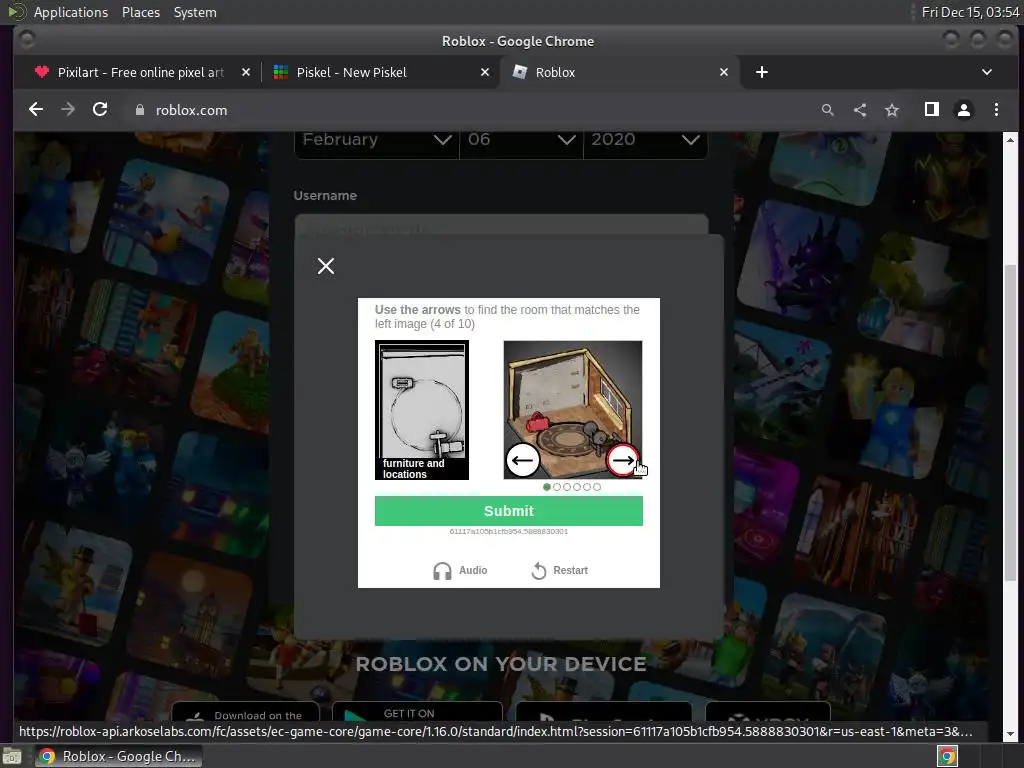Select the first green progress dot
1024x768 pixels.
click(x=547, y=487)
